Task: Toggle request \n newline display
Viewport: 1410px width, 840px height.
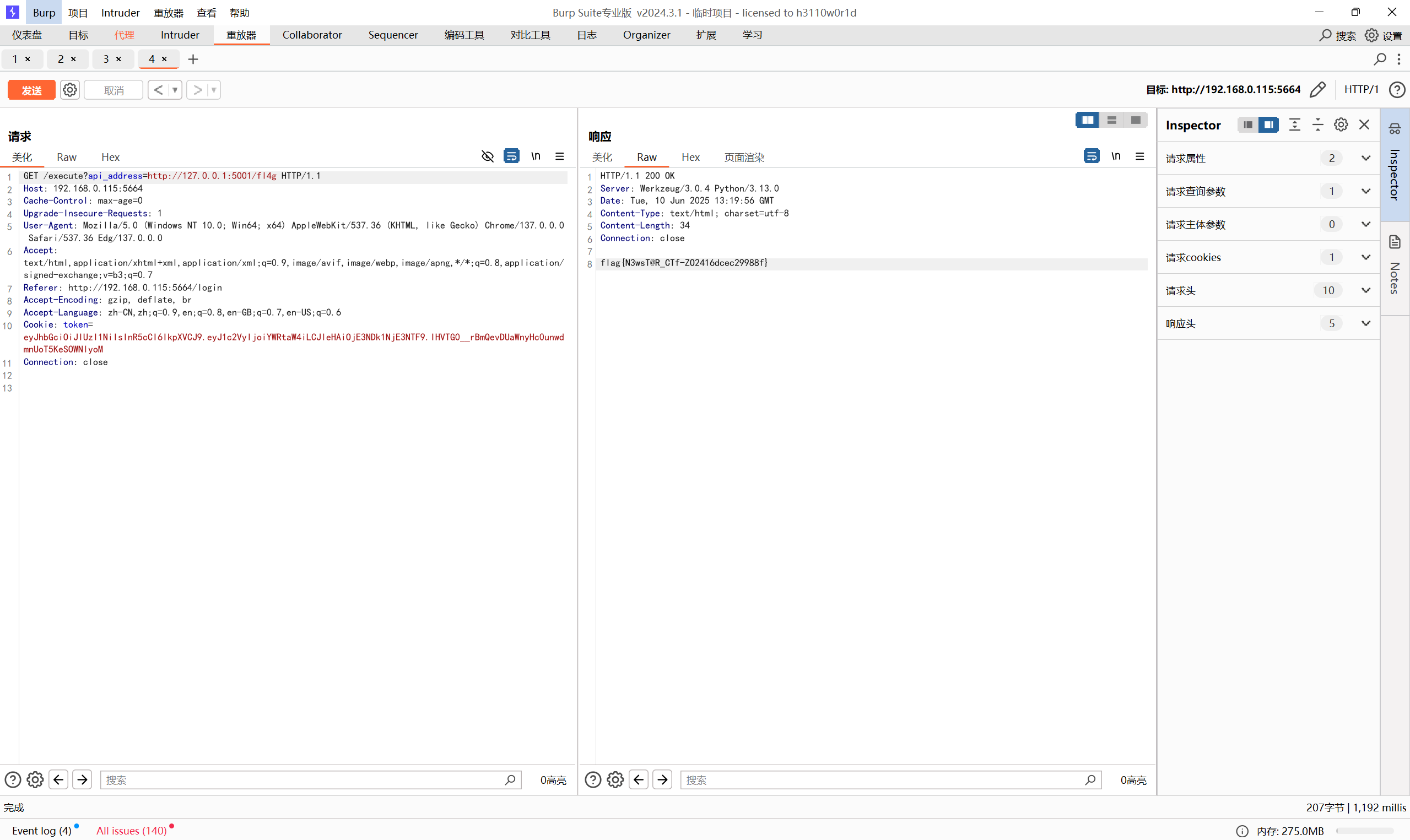Action: coord(536,156)
